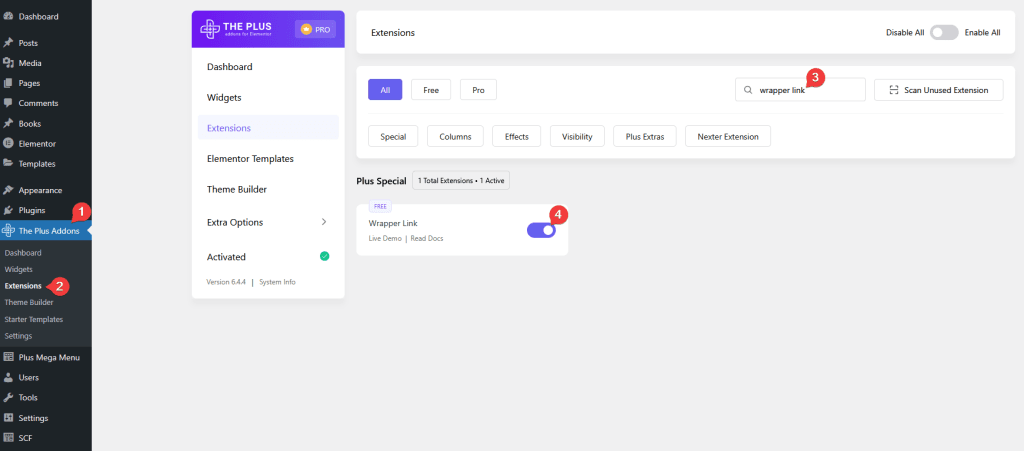1024x451 pixels.
Task: Click the SCF icon in sidebar
Action: [x=8, y=438]
